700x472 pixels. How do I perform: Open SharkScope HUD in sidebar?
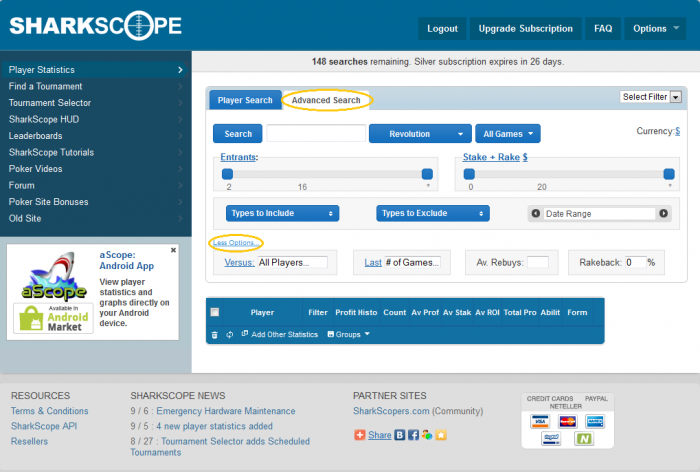(x=96, y=119)
